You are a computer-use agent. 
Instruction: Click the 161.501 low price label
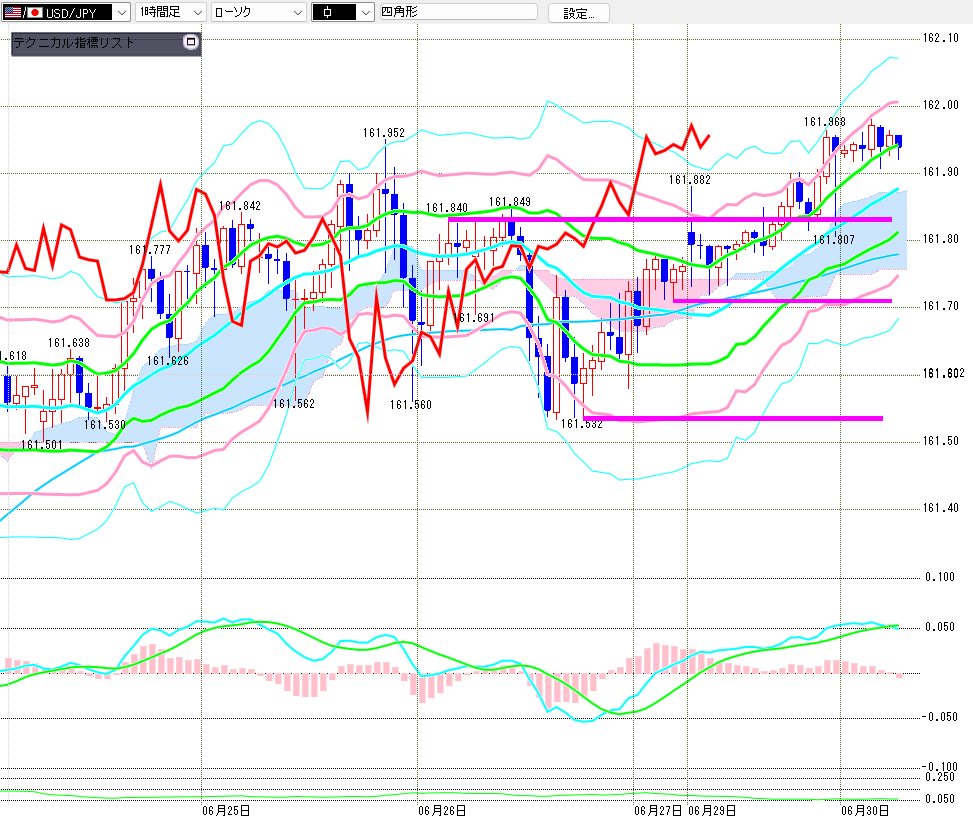pyautogui.click(x=42, y=445)
